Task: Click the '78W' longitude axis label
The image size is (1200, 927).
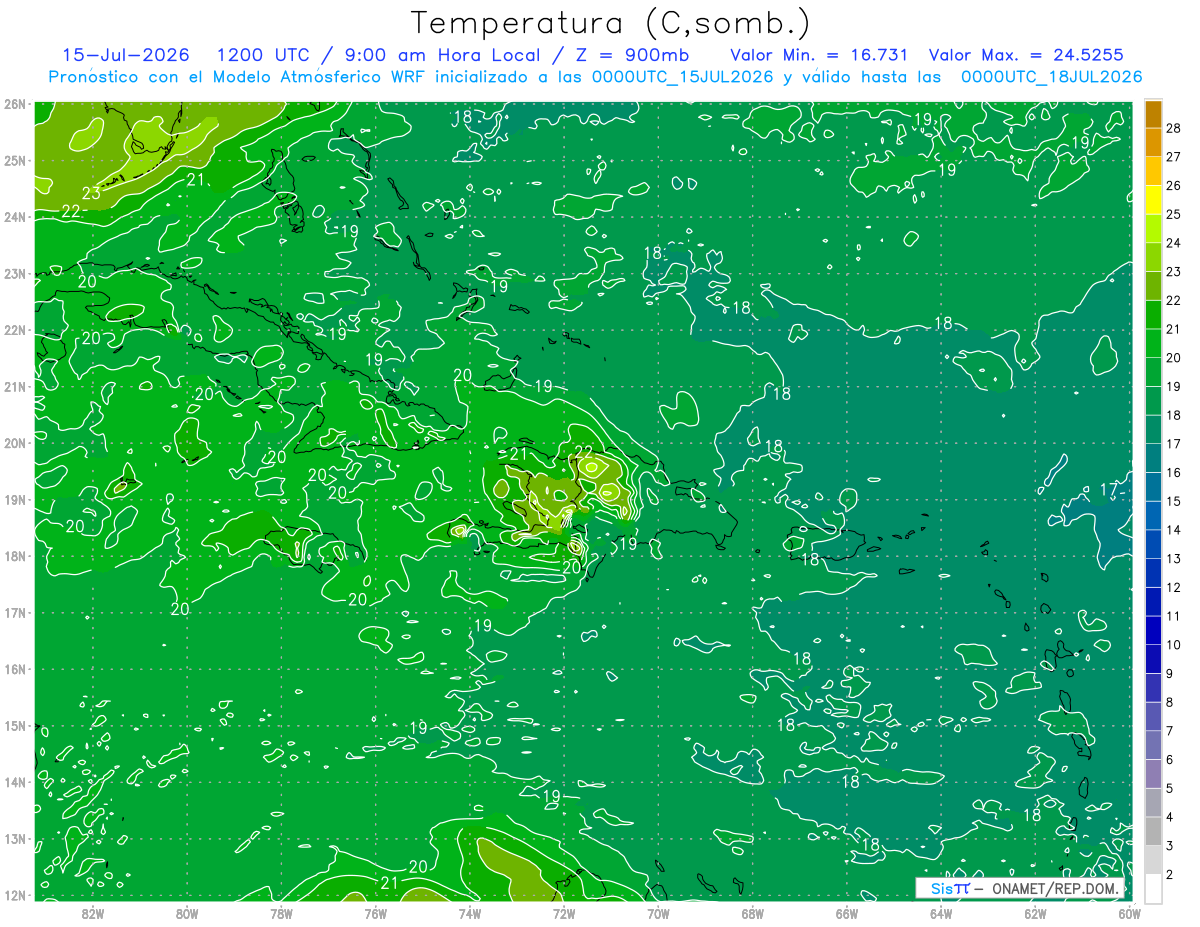Action: [281, 913]
